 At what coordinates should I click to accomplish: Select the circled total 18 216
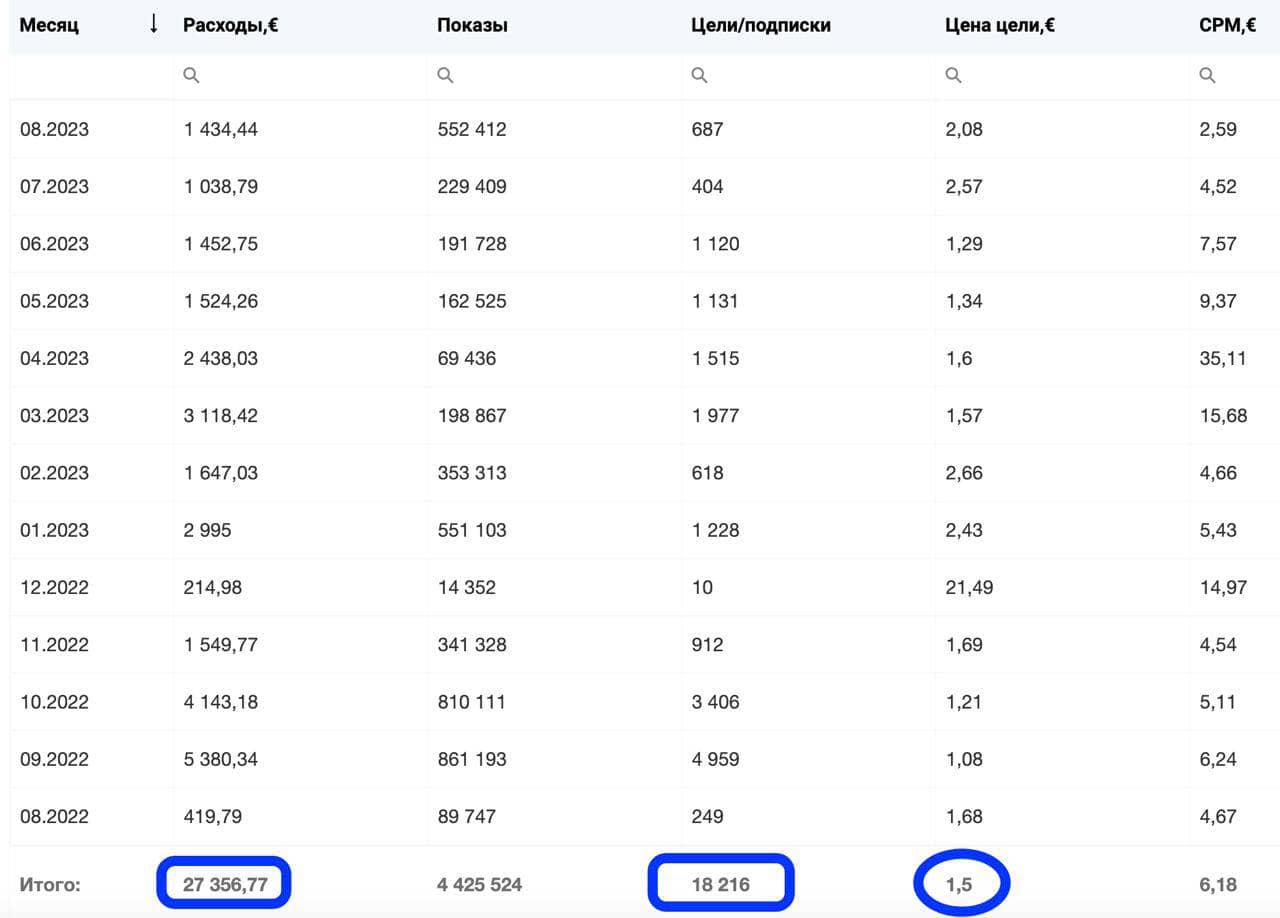coord(720,883)
